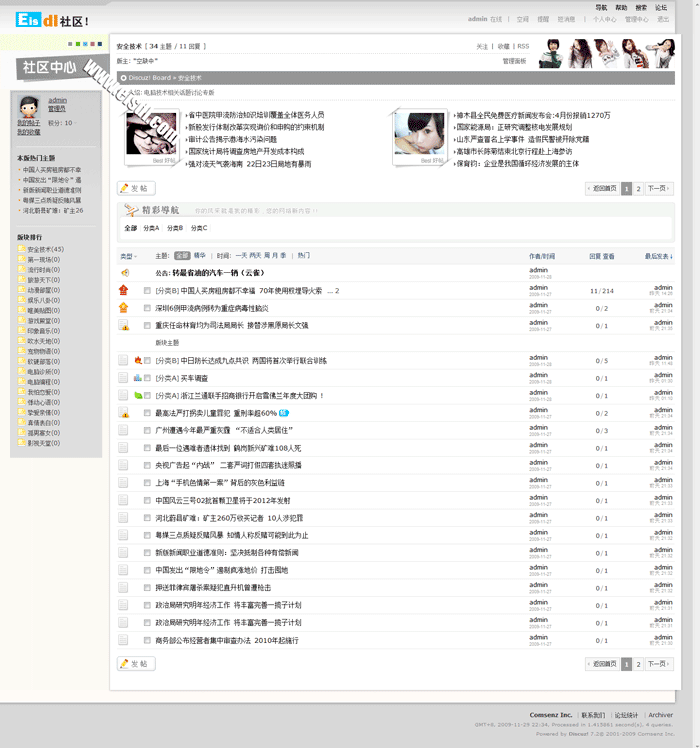The width and height of the screenshot is (700, 748).
Task: Click the folder icon beside 第一现场(0)
Action: click(21, 259)
